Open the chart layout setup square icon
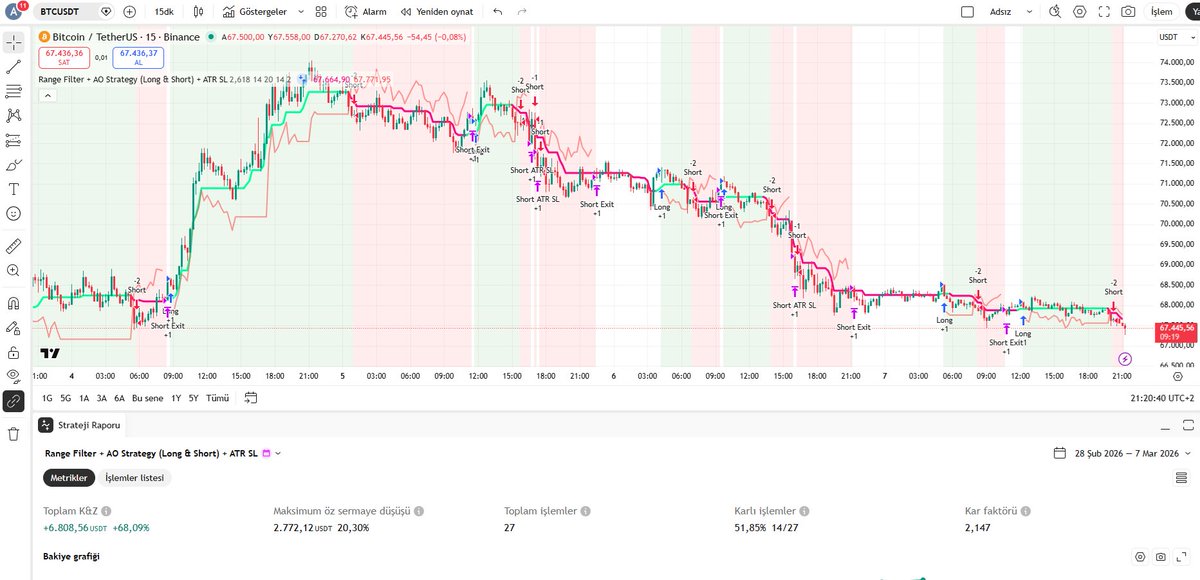1200x580 pixels. [967, 13]
